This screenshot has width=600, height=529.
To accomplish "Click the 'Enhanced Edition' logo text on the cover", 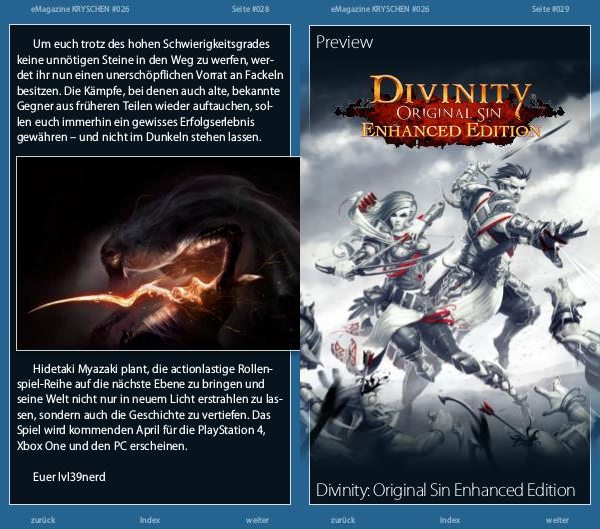I will (451, 130).
